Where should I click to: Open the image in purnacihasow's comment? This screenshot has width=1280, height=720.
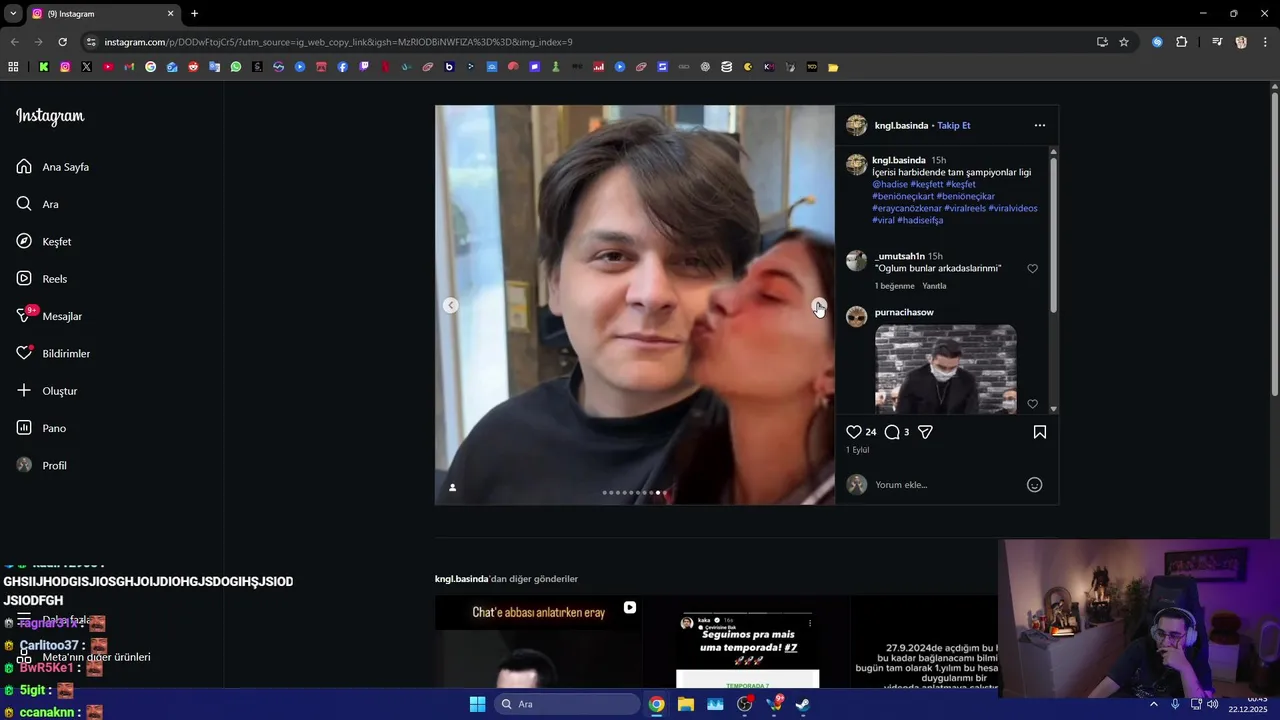946,369
